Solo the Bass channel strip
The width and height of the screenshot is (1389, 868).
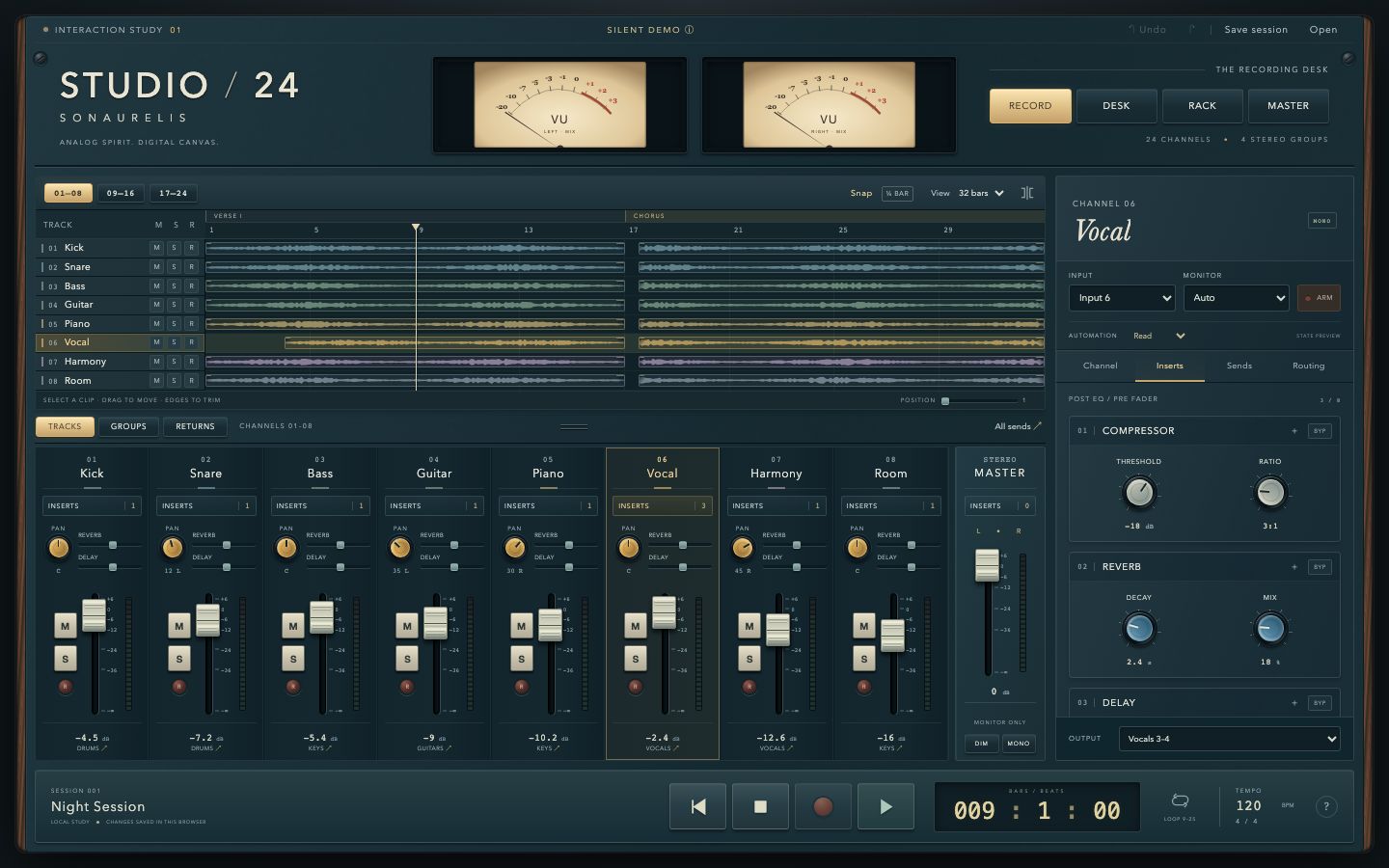[293, 660]
